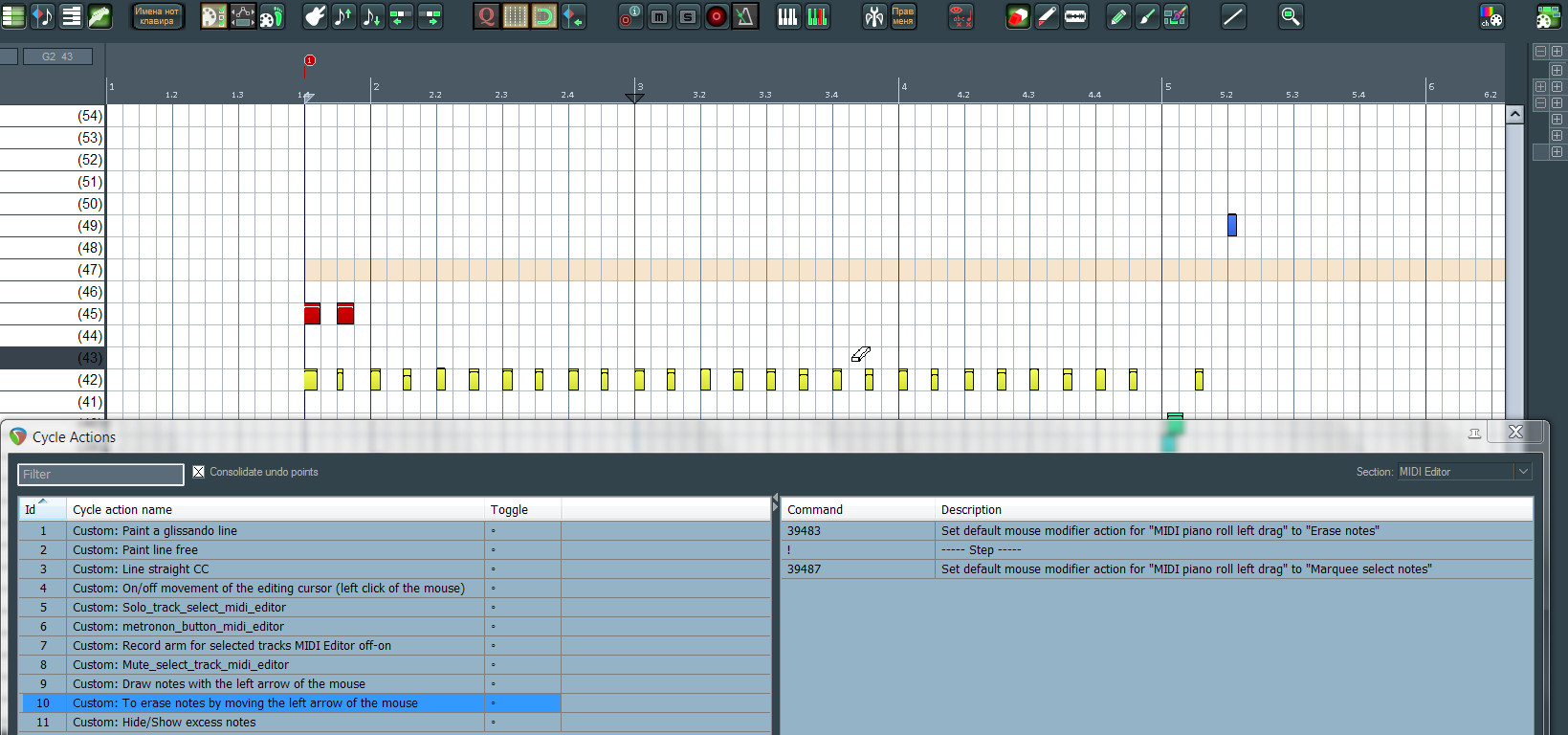Image resolution: width=1568 pixels, height=735 pixels.
Task: Click the green track list icon
Action: 13,16
